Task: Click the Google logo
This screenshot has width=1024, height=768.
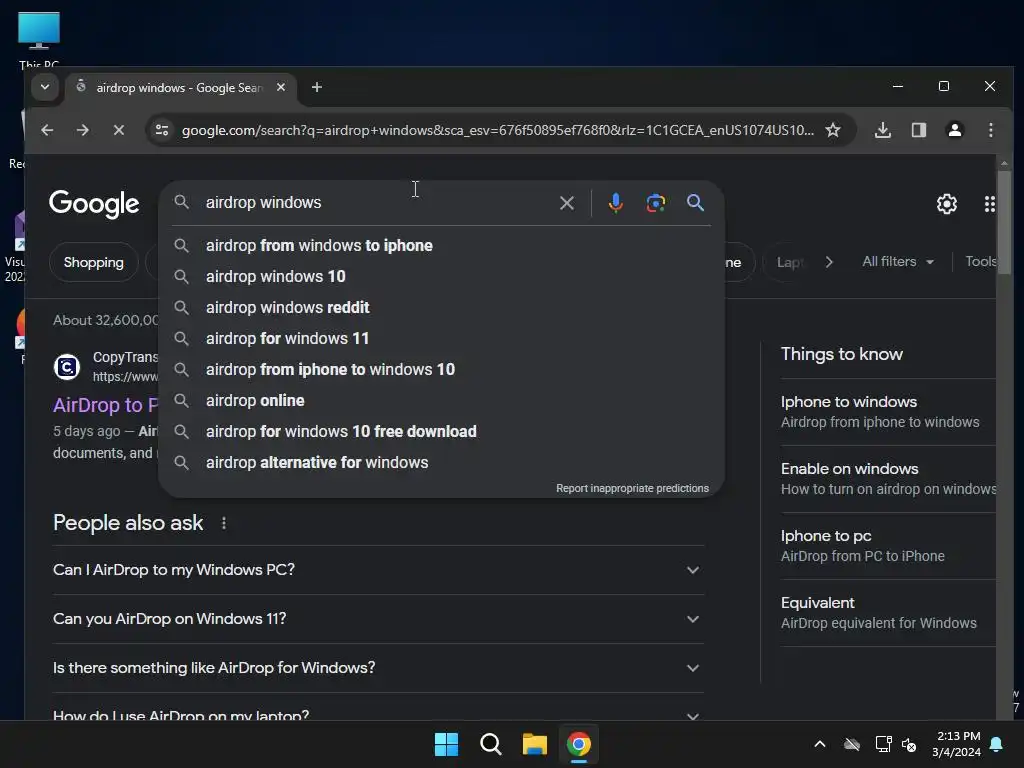Action: [x=94, y=204]
